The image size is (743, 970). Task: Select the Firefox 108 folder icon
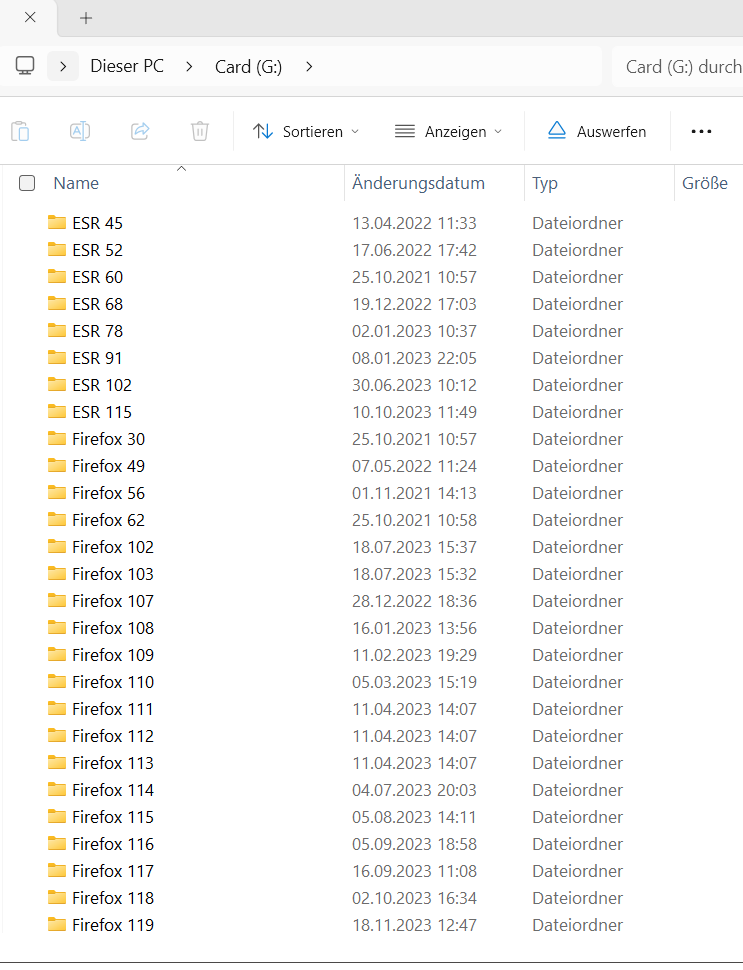[57, 627]
